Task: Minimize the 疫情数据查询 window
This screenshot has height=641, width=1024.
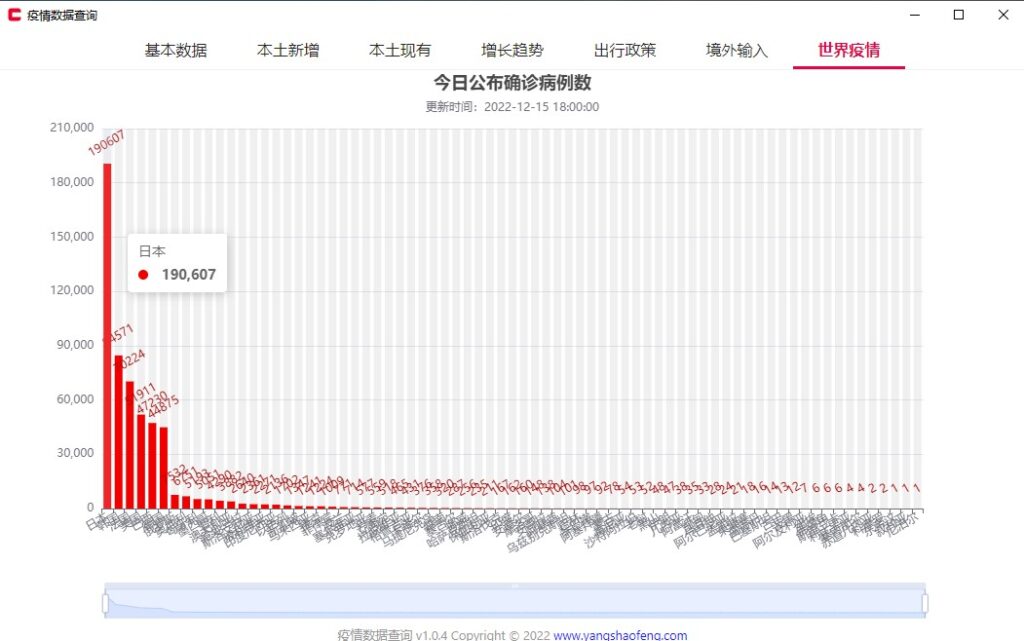Action: 915,14
